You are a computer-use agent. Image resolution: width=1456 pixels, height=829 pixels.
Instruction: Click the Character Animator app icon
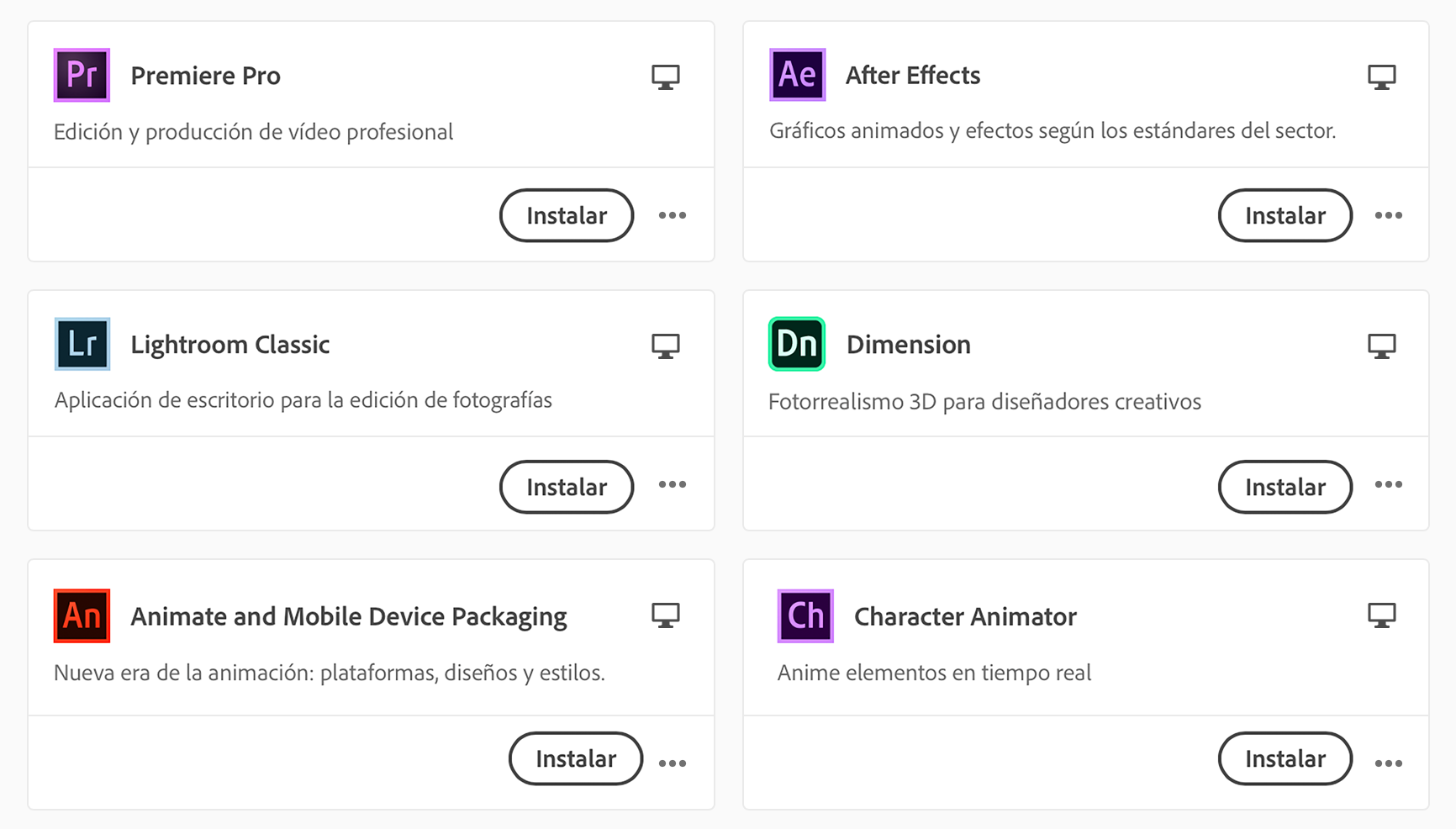pyautogui.click(x=804, y=615)
